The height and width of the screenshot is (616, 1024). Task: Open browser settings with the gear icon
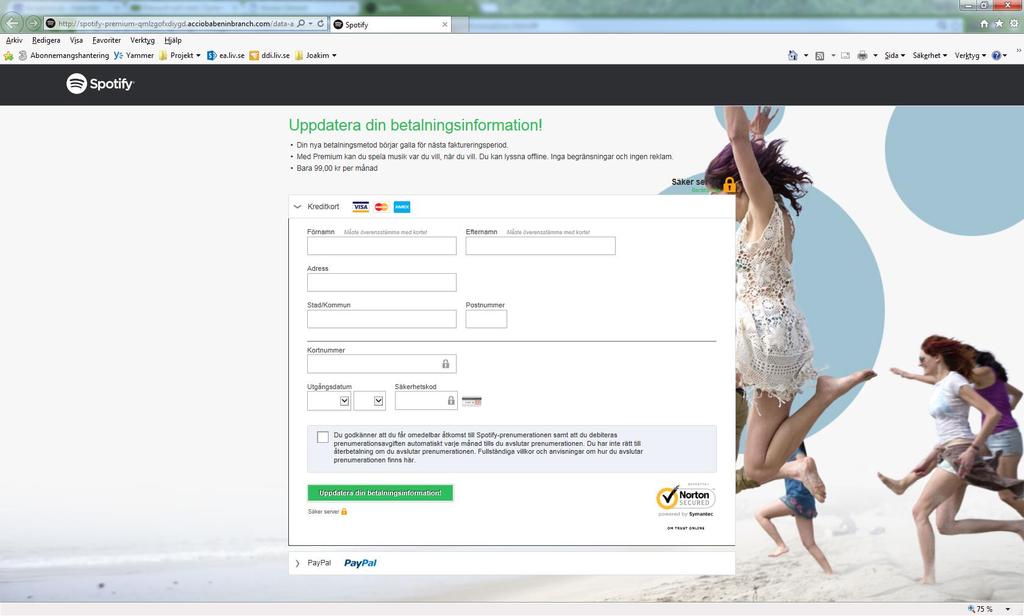point(1014,24)
